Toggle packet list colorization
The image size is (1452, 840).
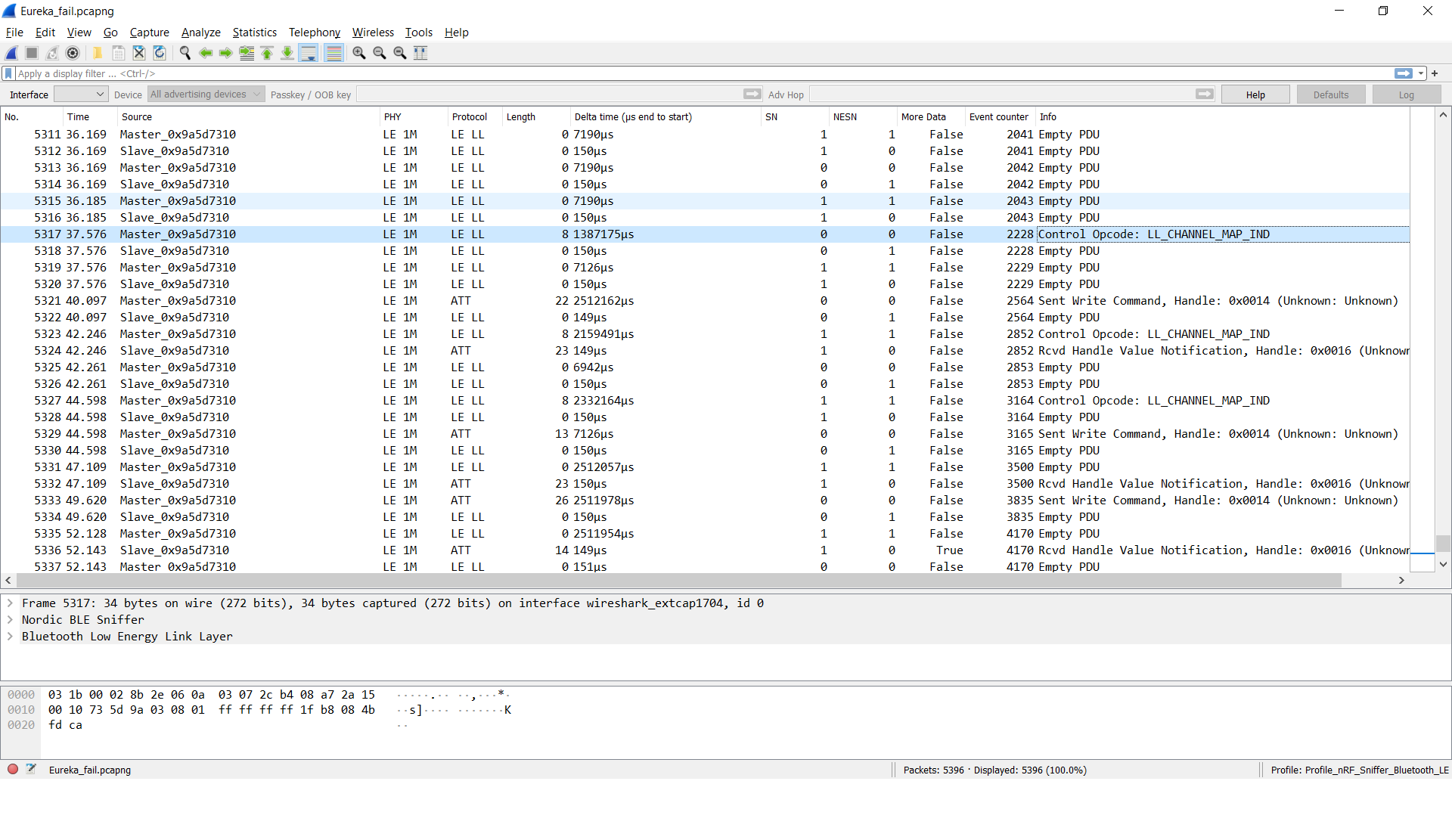(334, 53)
